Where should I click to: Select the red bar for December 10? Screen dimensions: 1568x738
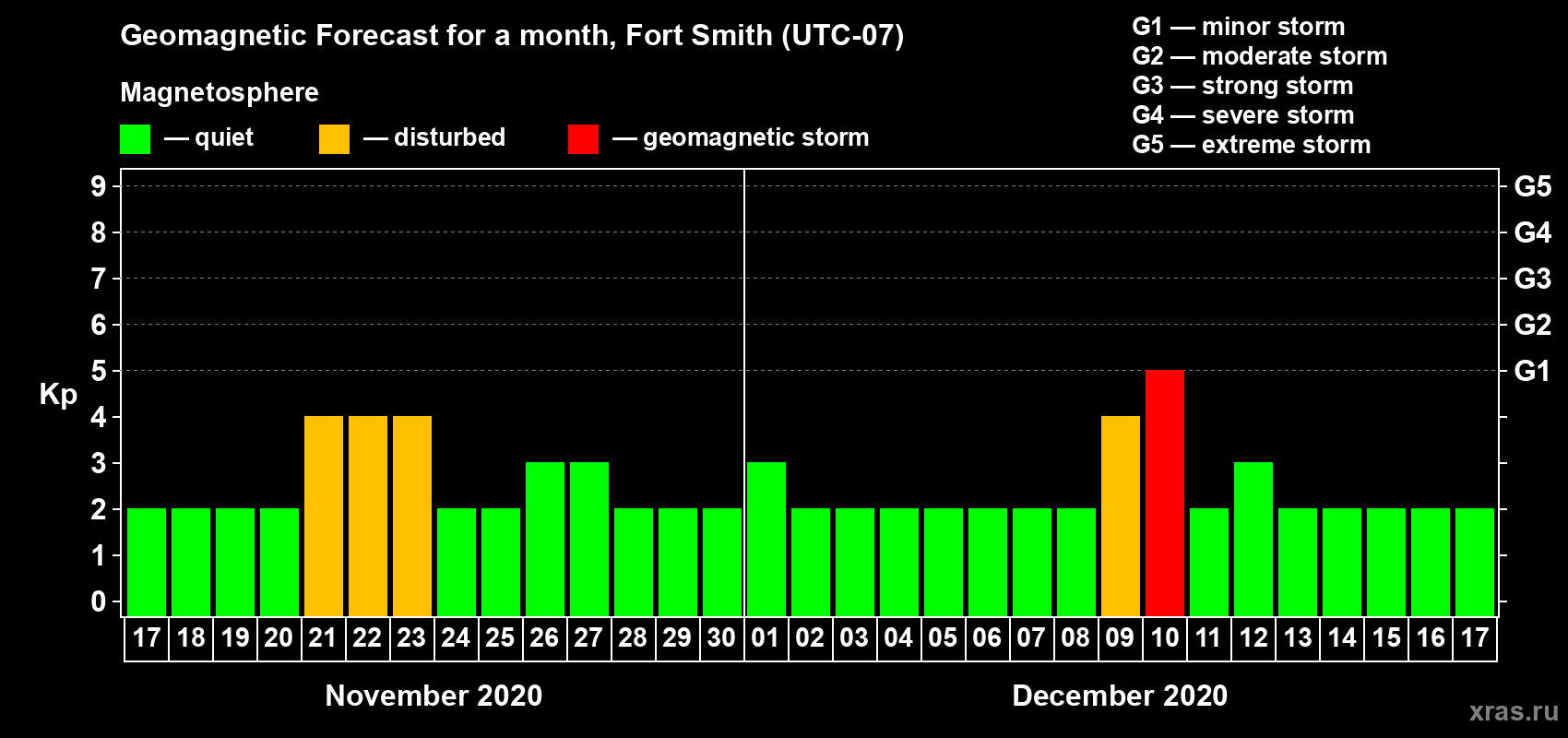pos(1165,493)
